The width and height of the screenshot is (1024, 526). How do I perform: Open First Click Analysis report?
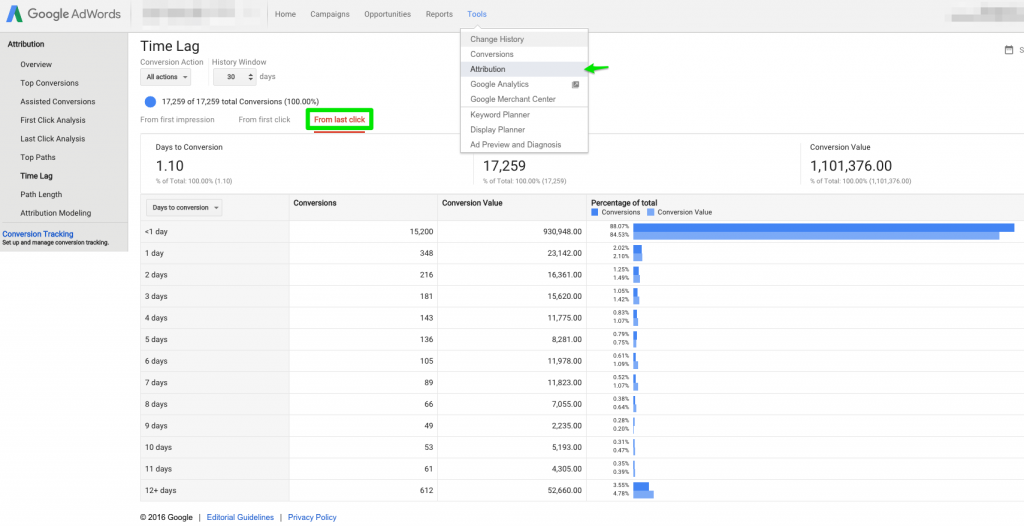pyautogui.click(x=53, y=120)
